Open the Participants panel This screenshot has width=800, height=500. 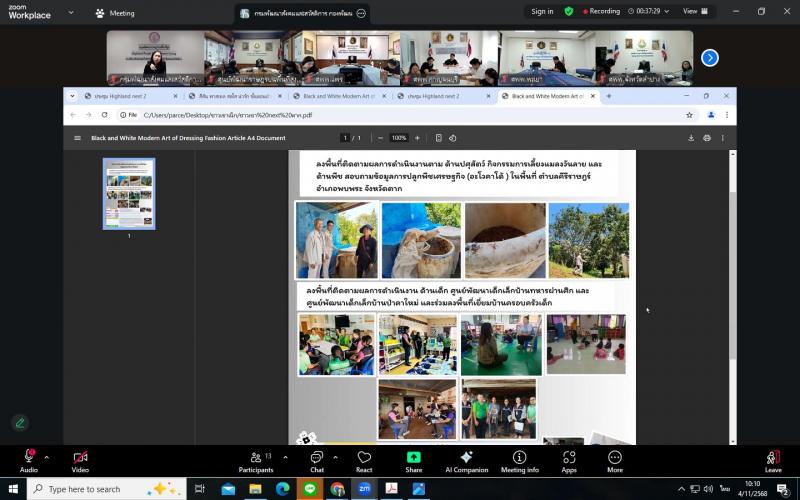coord(256,461)
